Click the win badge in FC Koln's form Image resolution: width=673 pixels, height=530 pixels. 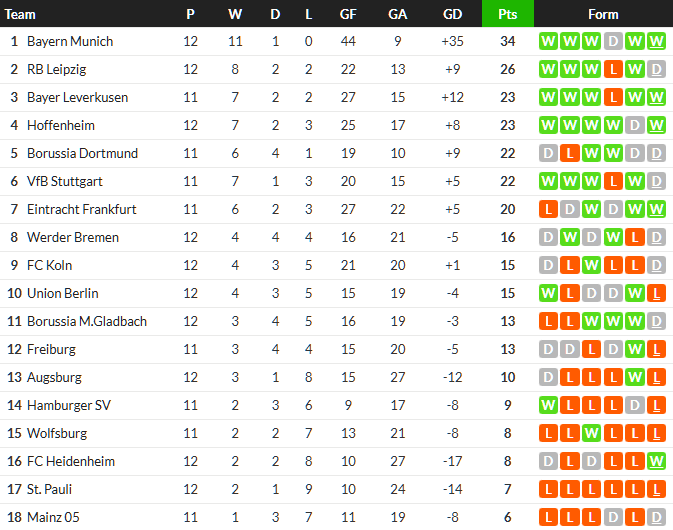pyautogui.click(x=592, y=266)
